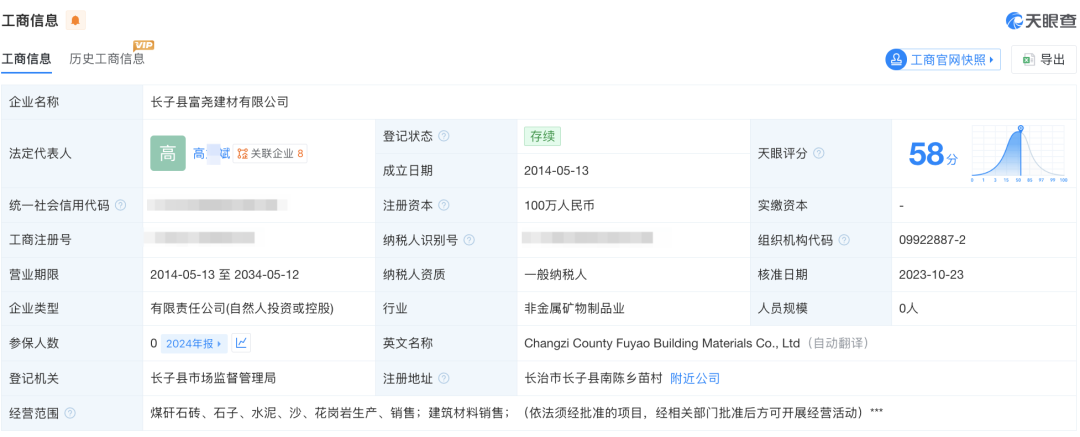Click the score distribution chart
The image size is (1080, 437).
pos(1019,153)
